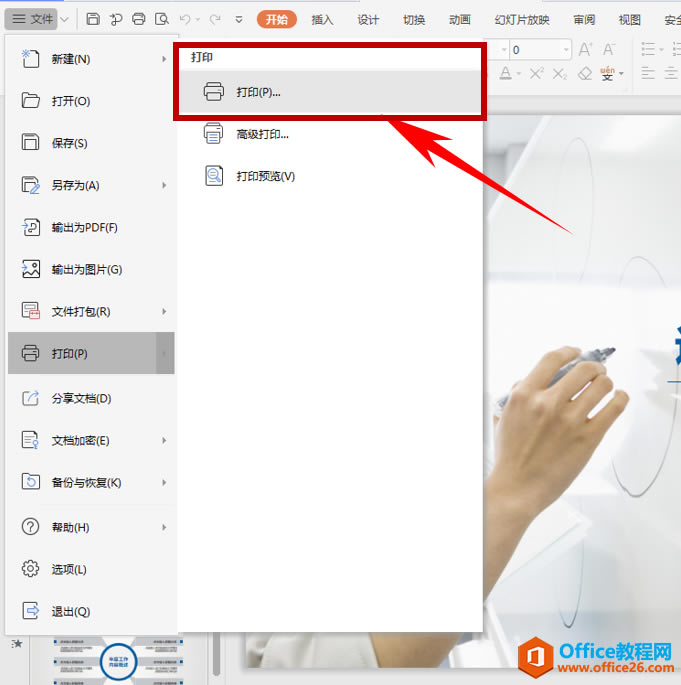Click the 文件 menu button
This screenshot has height=685, width=681.
pos(31,19)
